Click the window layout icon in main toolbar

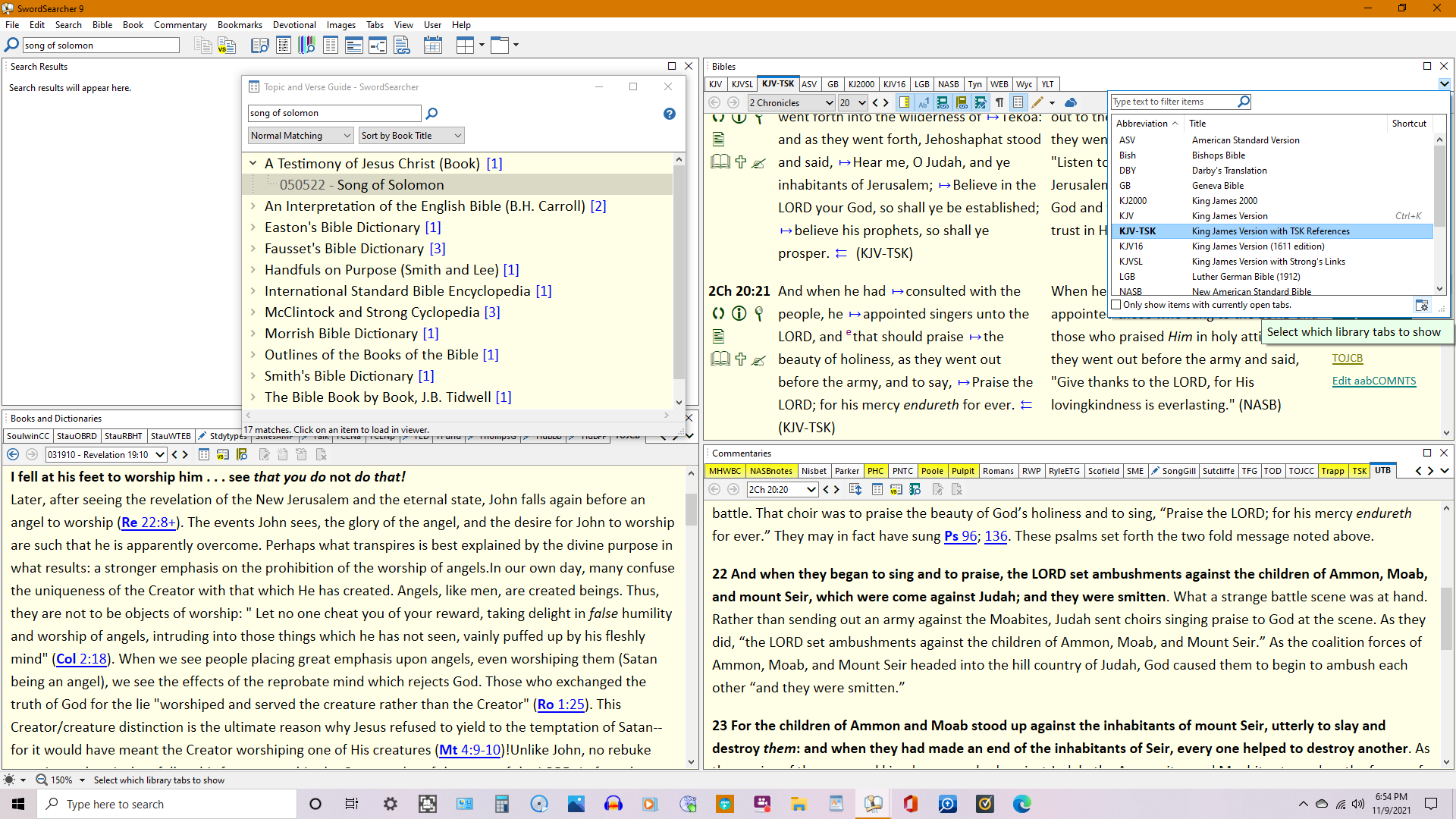499,45
